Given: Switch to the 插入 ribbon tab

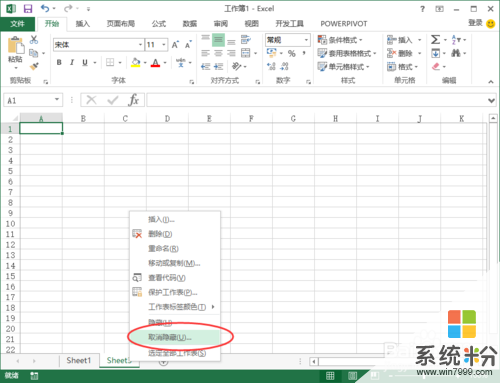Looking at the screenshot, I should click(82, 24).
